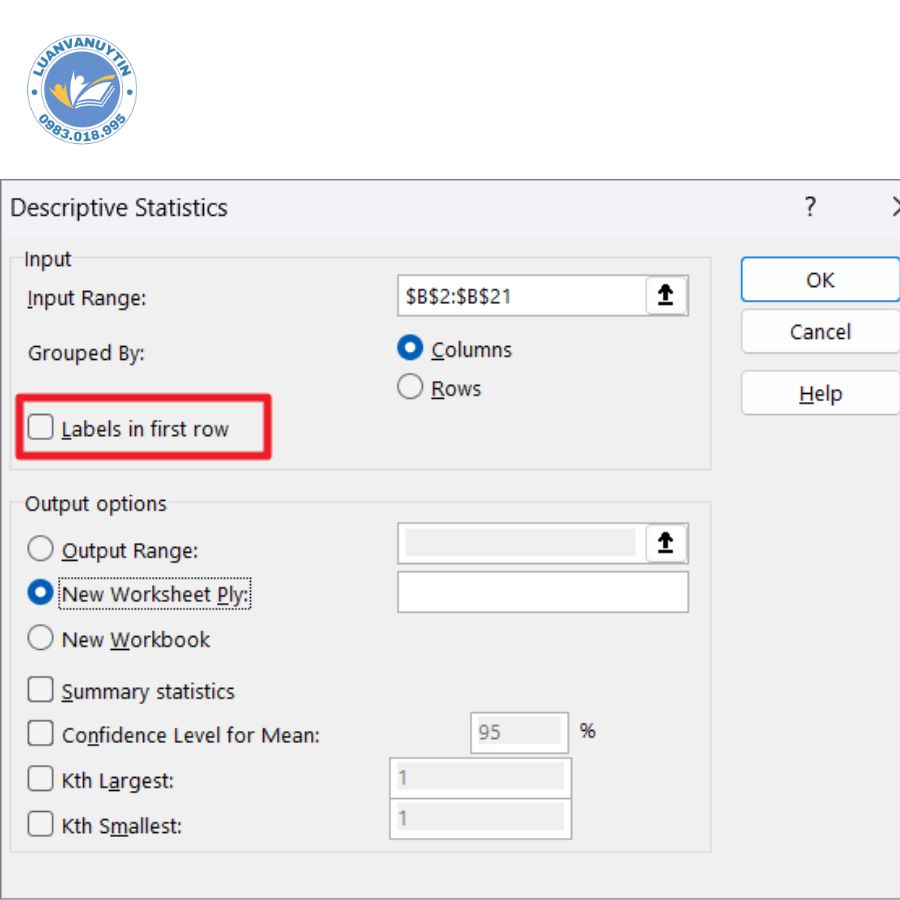Tick the Kth Largest checkbox

[41, 779]
